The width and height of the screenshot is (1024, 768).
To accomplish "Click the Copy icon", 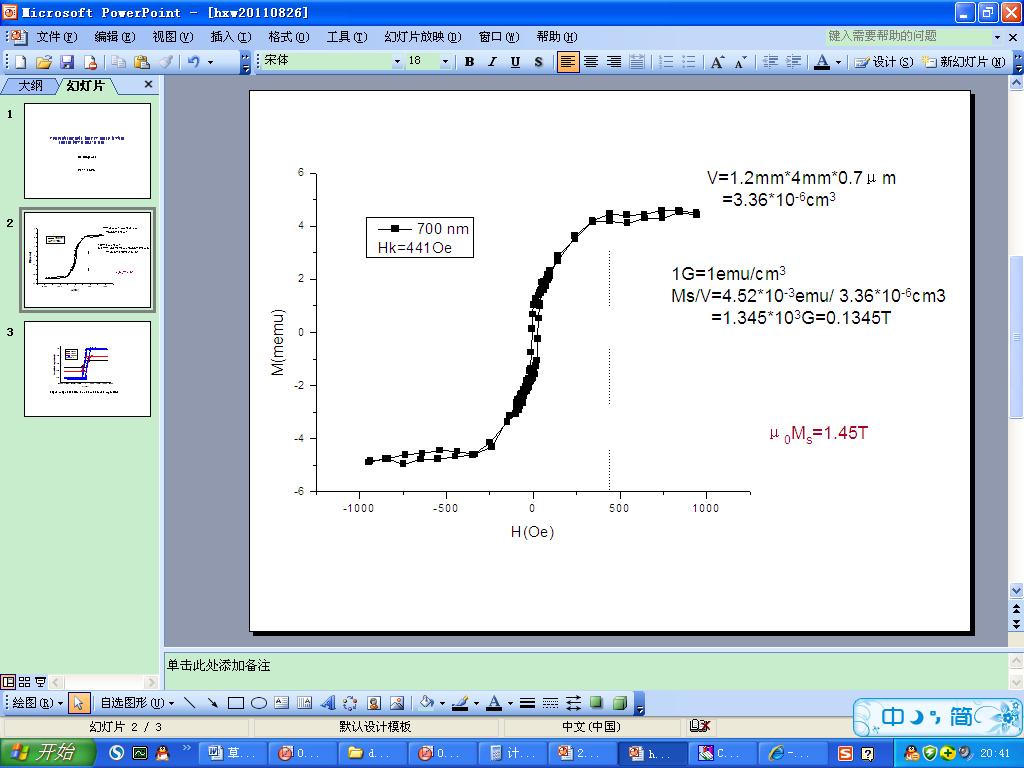I will click(x=118, y=62).
